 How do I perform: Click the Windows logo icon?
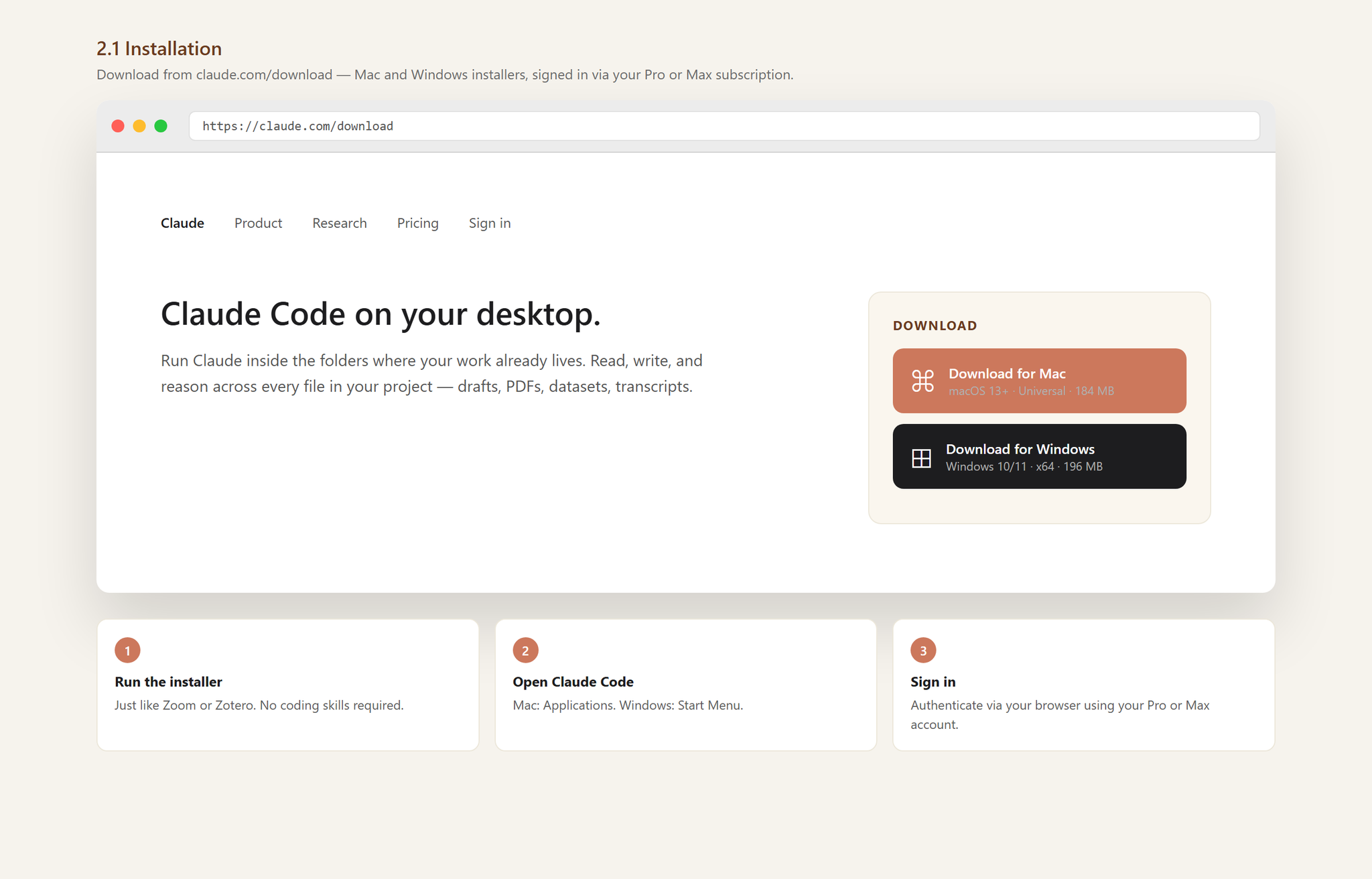click(921, 458)
